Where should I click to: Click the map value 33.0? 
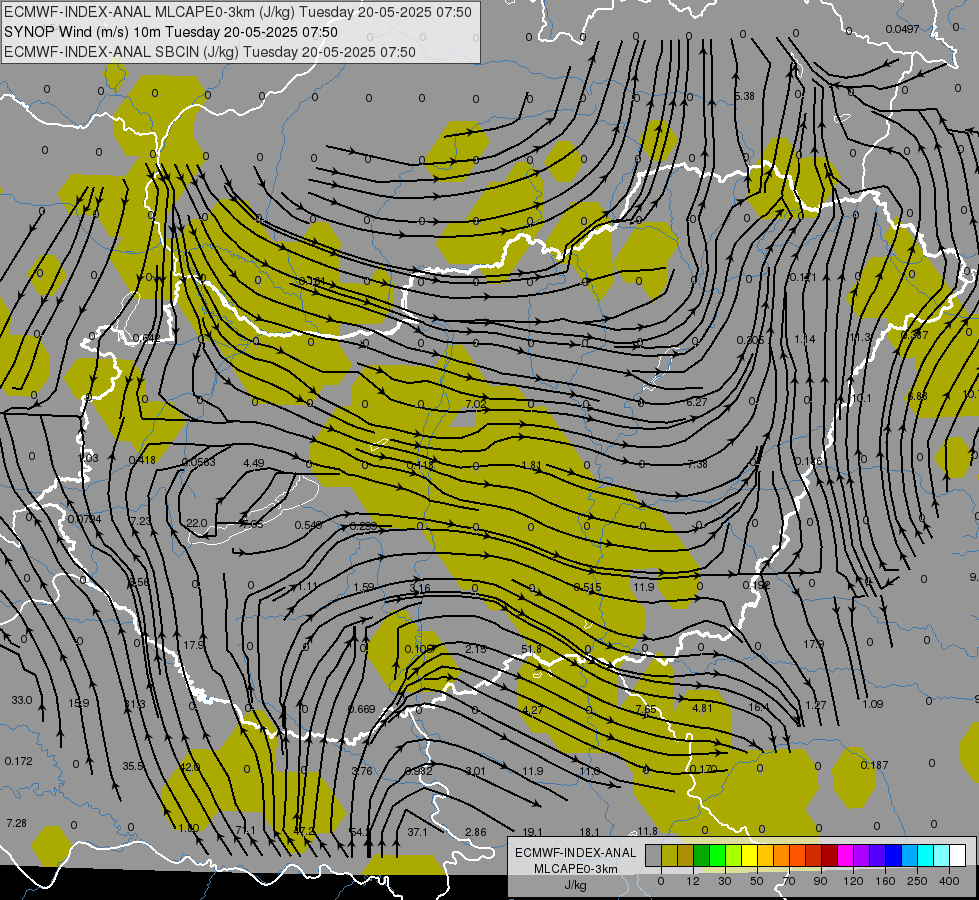(x=22, y=700)
